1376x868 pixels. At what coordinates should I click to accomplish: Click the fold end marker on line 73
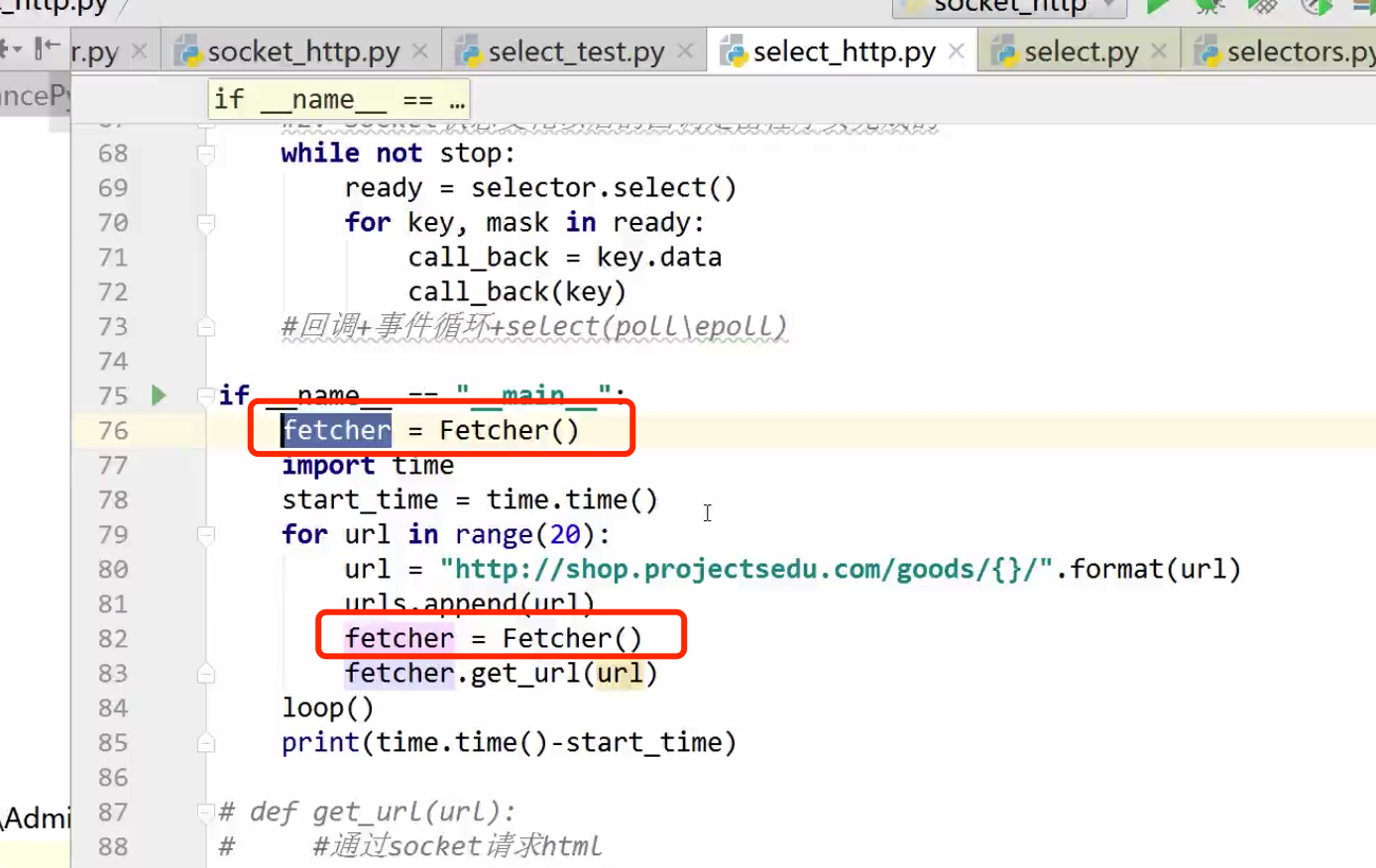click(x=206, y=327)
